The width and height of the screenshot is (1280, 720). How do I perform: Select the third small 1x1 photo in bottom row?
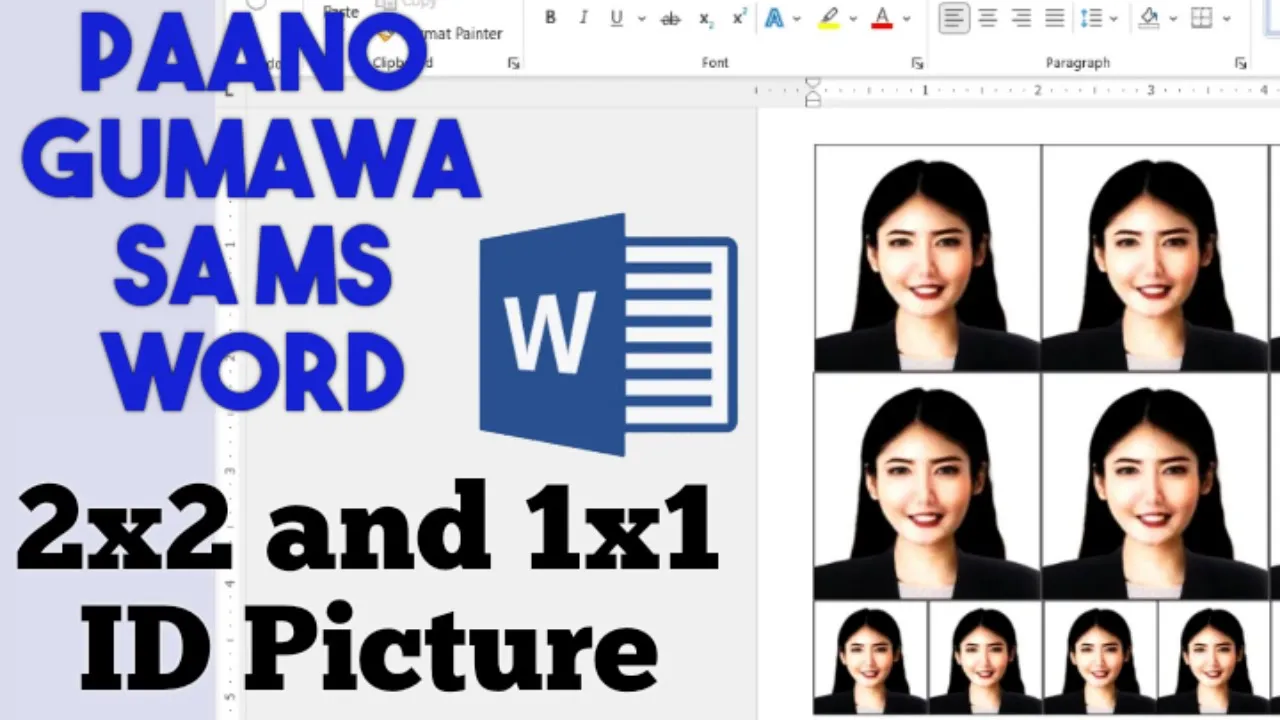coord(1100,657)
